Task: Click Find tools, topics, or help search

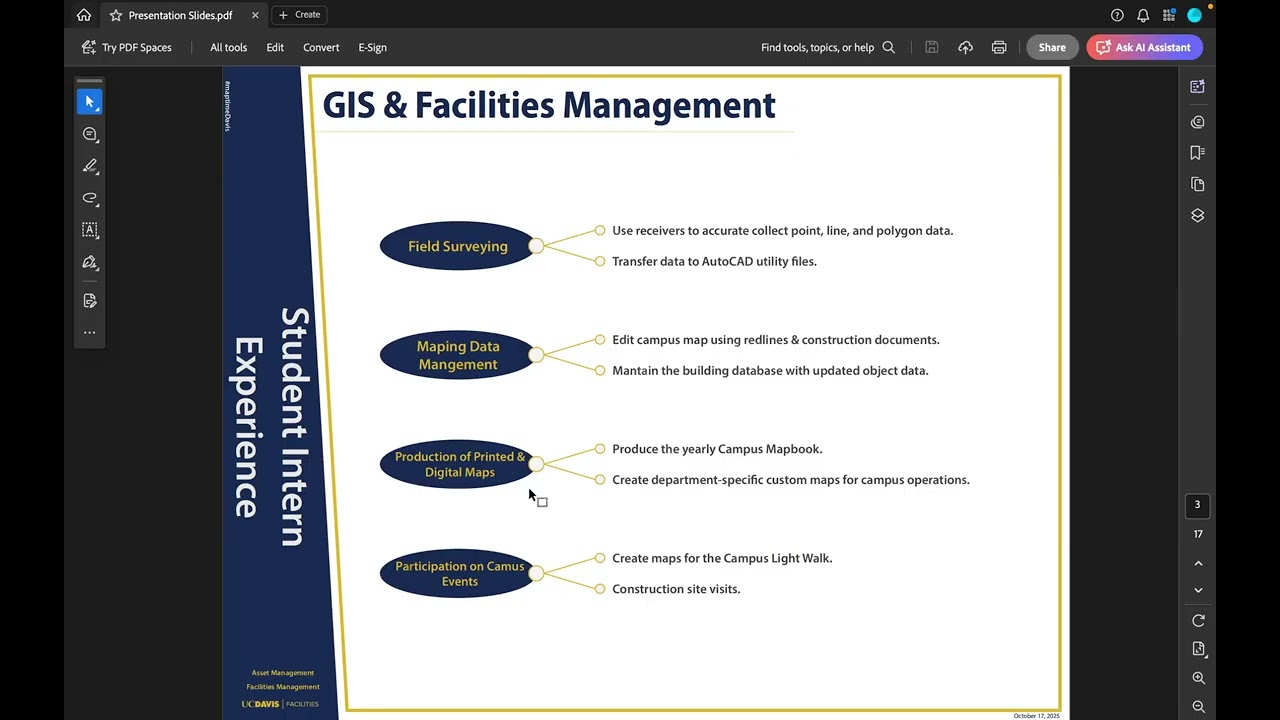Action: pyautogui.click(x=828, y=47)
